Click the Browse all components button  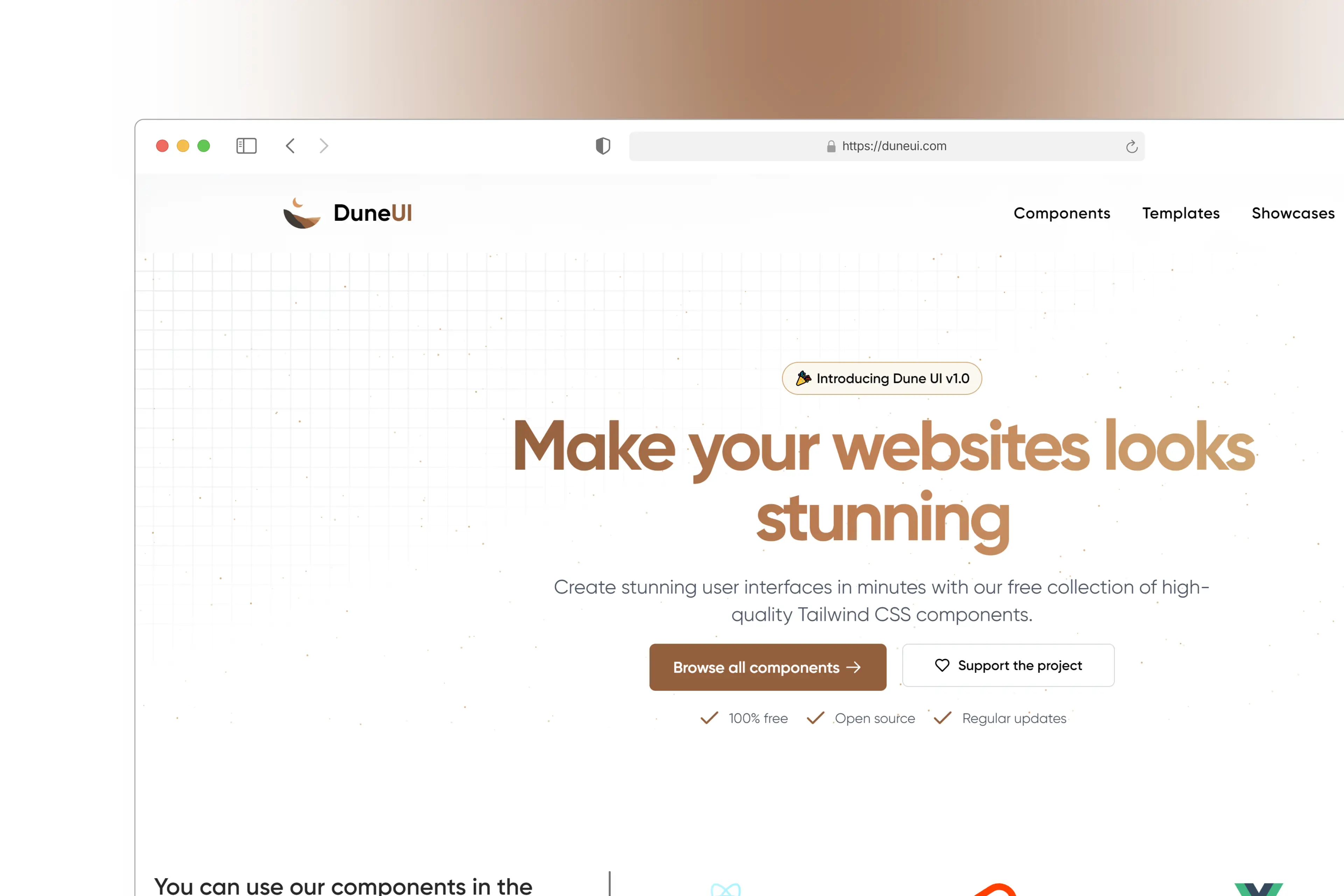coord(767,666)
